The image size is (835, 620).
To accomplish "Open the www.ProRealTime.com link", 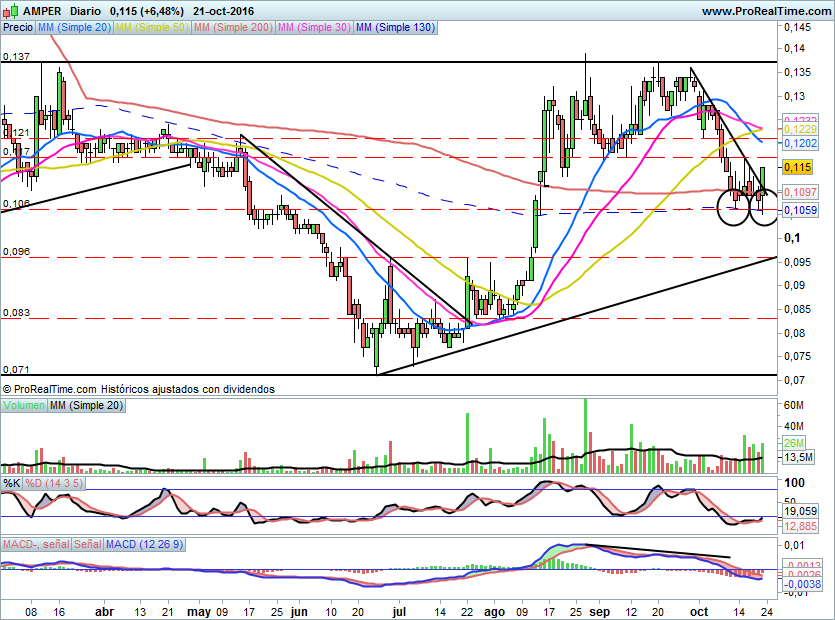I will pos(765,11).
